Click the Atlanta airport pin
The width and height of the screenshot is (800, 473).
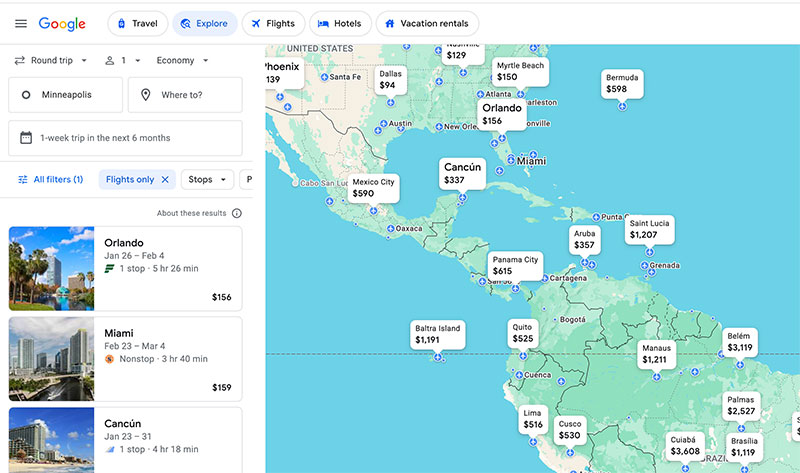pos(480,94)
